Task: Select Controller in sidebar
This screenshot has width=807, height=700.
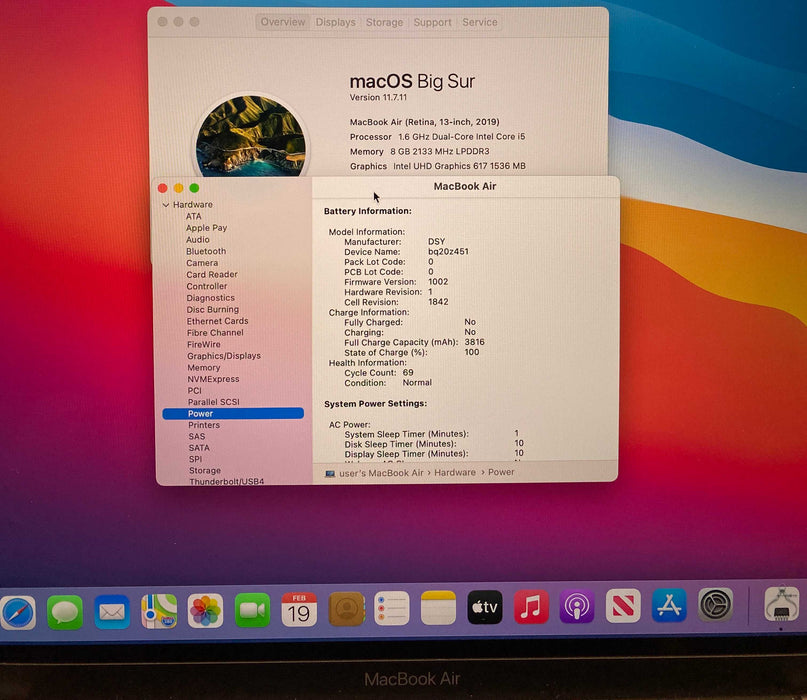Action: tap(207, 286)
